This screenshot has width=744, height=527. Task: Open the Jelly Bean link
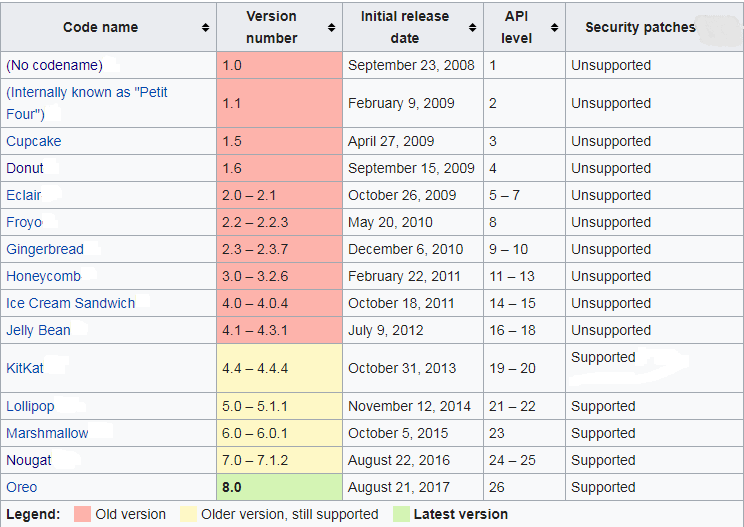click(38, 330)
